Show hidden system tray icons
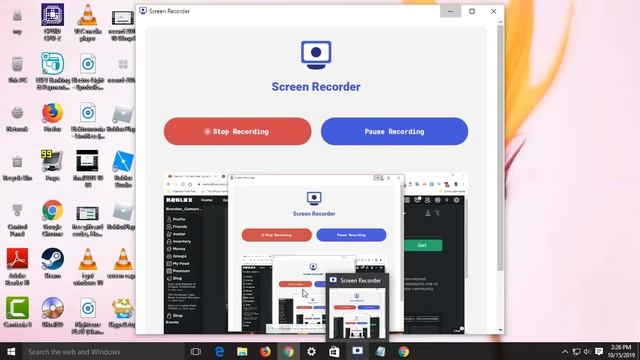 coord(565,351)
